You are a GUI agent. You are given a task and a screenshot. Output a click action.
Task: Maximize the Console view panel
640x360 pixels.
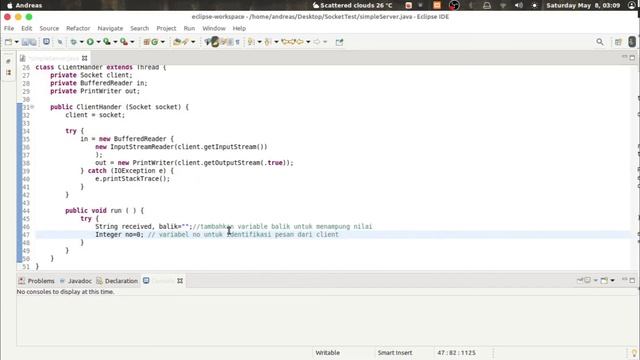pyautogui.click(x=632, y=280)
